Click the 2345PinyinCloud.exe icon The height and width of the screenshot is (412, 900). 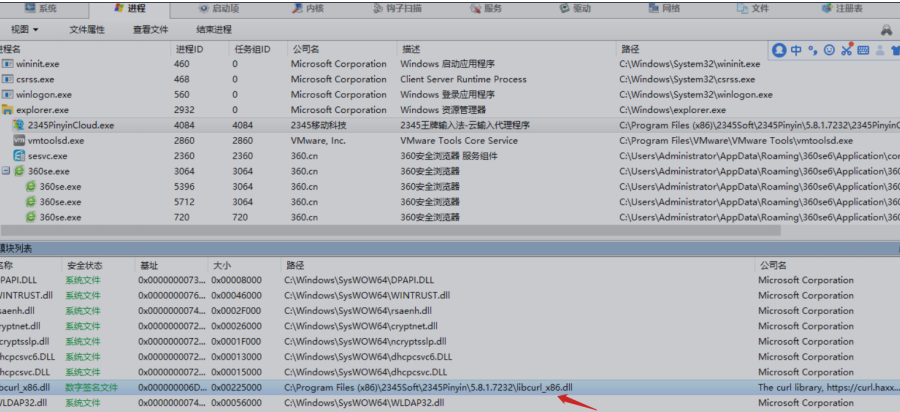18,125
